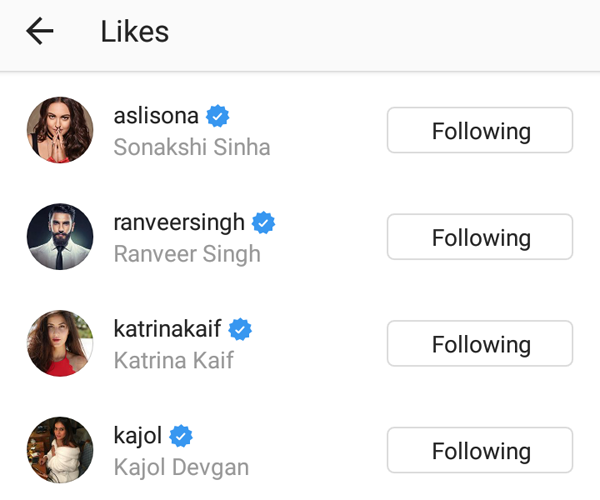Toggle the Following button for katrinakaif
The image size is (600, 500).
(x=480, y=345)
